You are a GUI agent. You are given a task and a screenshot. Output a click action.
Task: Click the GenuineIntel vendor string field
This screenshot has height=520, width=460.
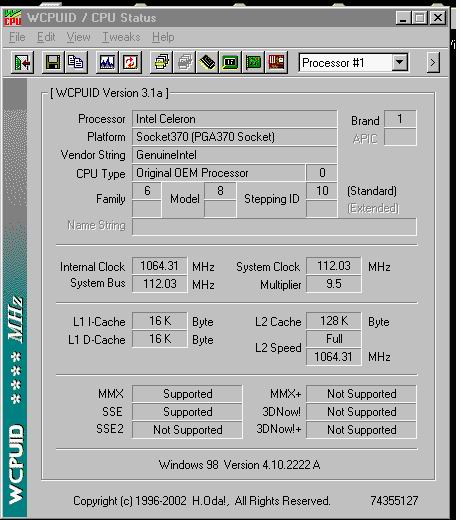point(235,155)
